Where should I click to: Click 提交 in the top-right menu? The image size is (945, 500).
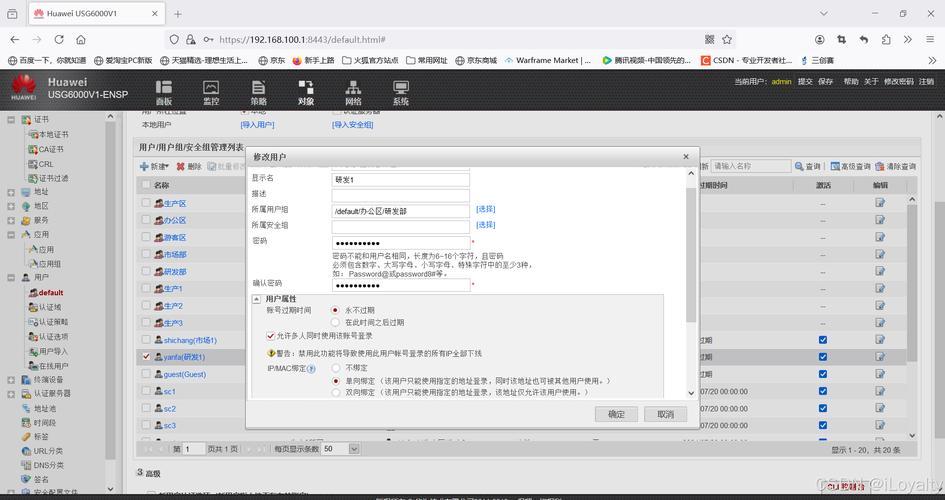805,81
